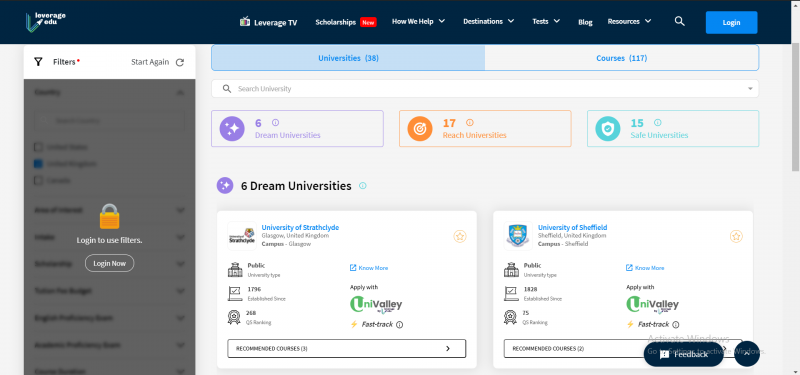
Task: Expand the Destinations menu
Action: click(x=488, y=21)
